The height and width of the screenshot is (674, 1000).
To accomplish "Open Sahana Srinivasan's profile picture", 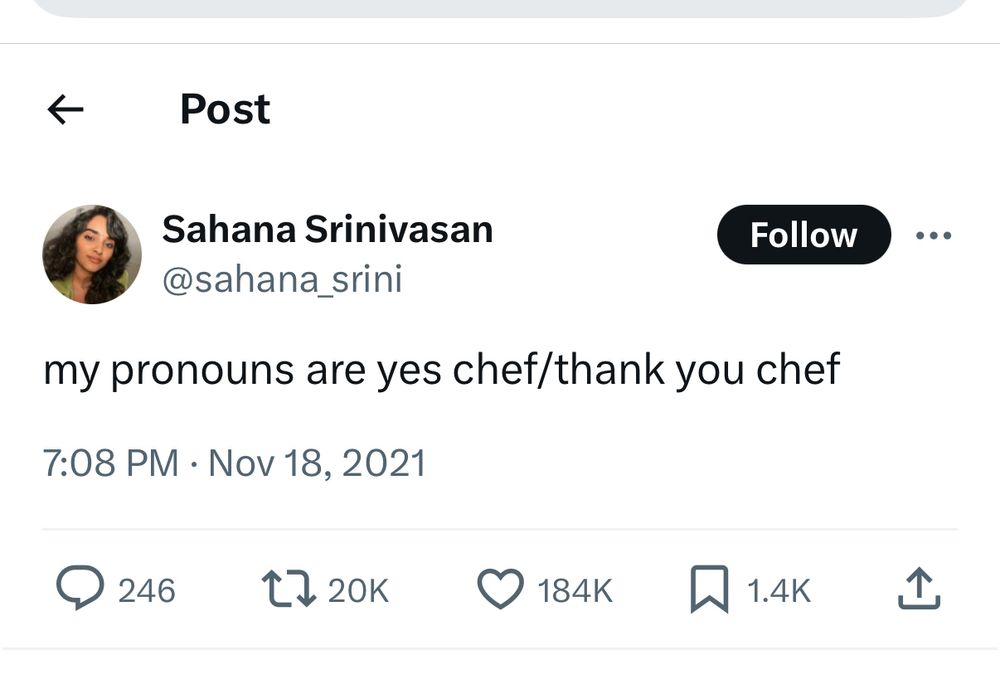I will pyautogui.click(x=92, y=254).
